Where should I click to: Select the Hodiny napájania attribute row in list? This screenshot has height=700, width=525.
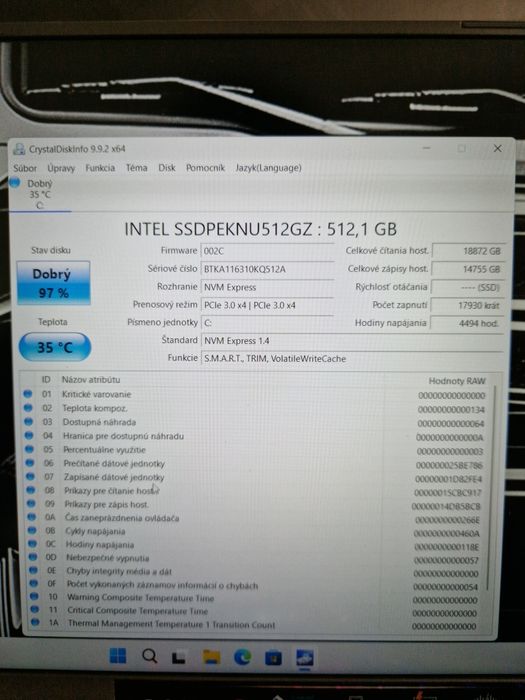click(254, 545)
